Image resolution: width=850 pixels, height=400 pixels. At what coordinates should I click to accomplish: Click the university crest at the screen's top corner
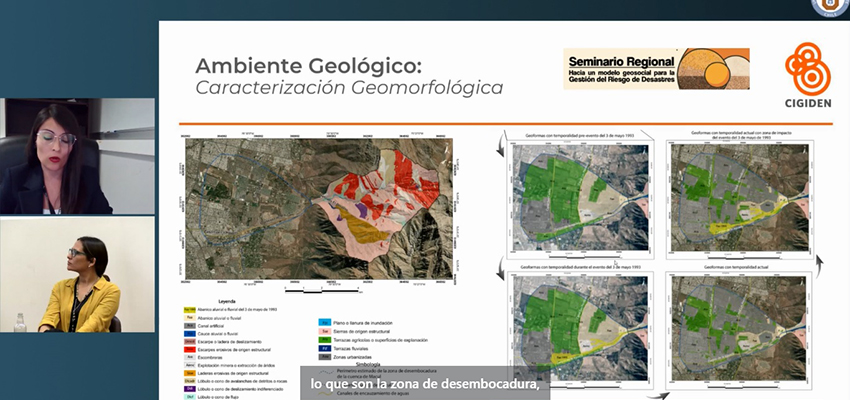click(x=830, y=7)
